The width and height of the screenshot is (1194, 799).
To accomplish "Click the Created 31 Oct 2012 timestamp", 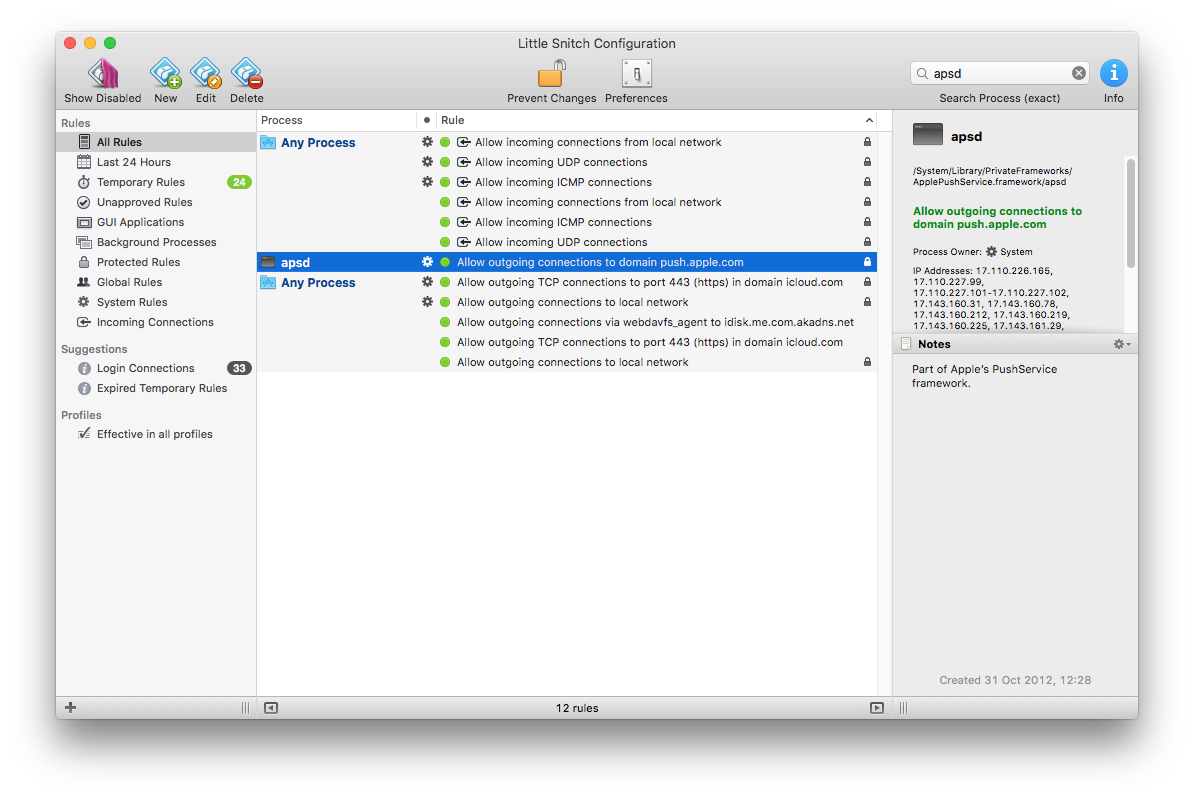I will coord(1015,680).
